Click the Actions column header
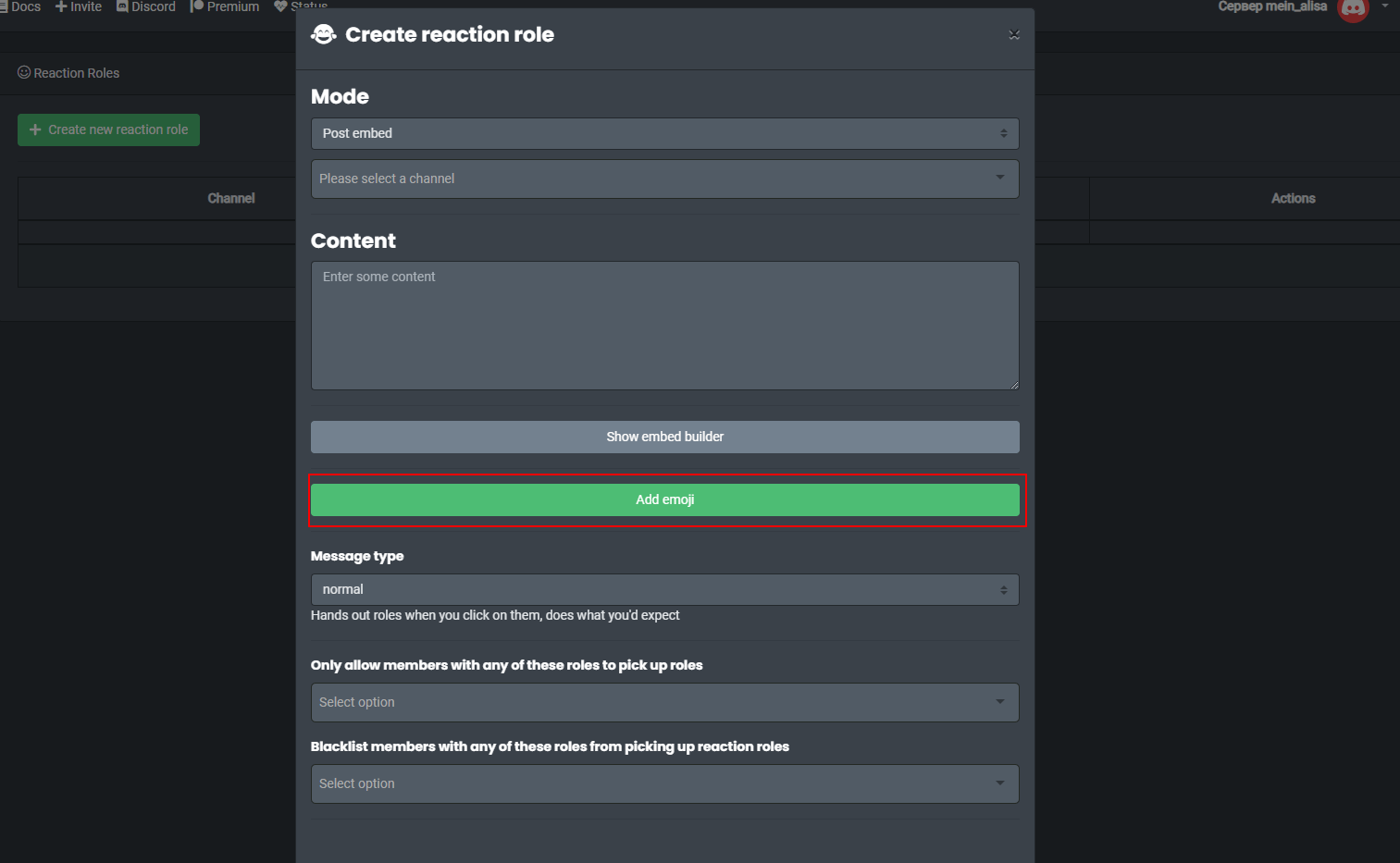The width and height of the screenshot is (1400, 863). [1293, 198]
